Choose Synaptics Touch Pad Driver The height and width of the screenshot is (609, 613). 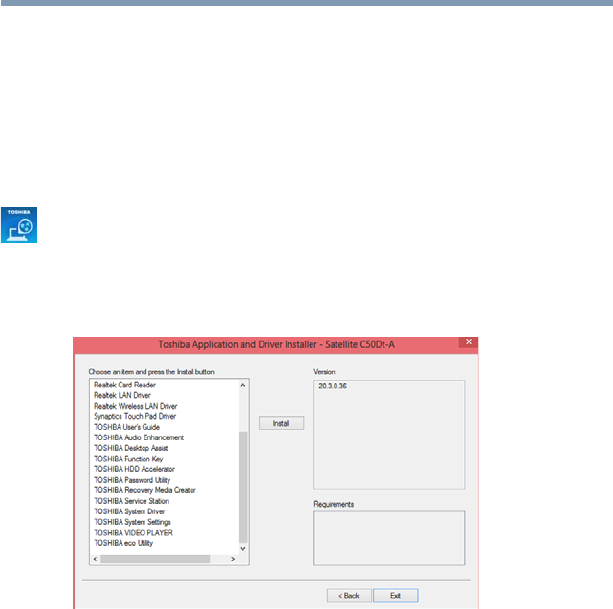pos(135,416)
